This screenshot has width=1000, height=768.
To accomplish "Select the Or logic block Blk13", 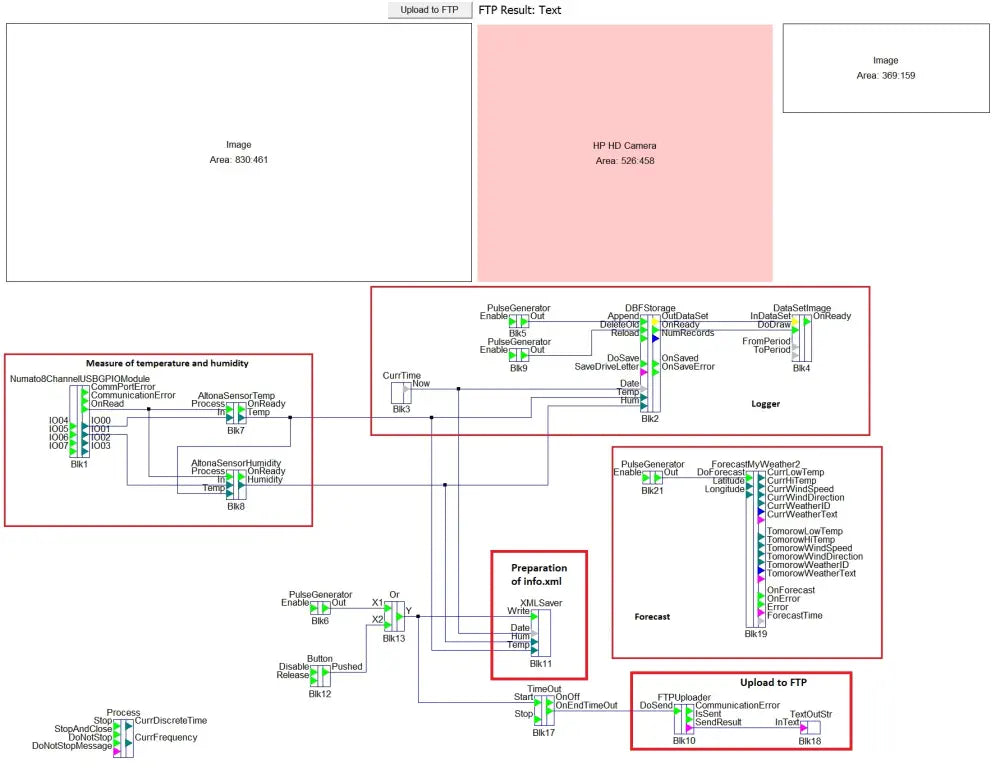I will [394, 616].
